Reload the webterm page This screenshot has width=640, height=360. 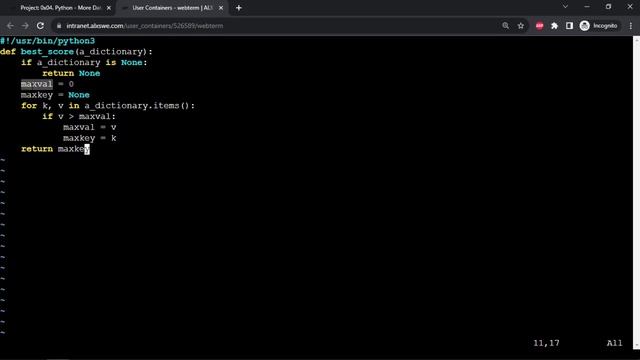(40, 26)
